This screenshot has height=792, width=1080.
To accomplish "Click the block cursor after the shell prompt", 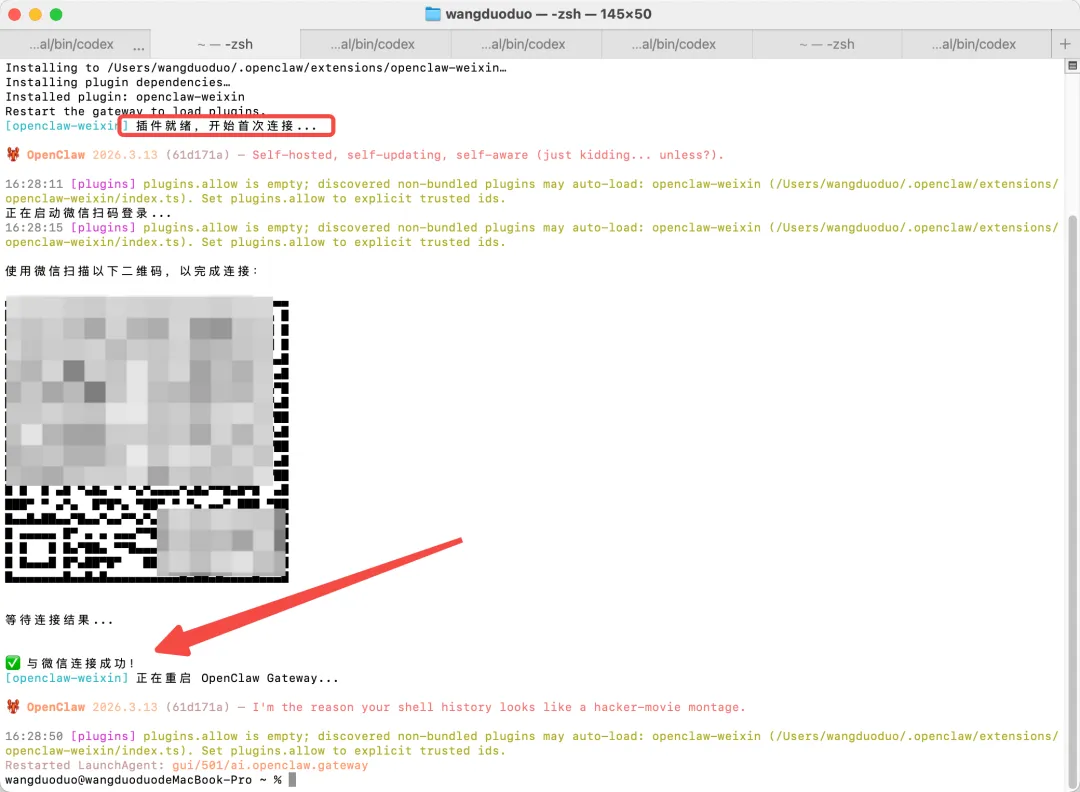I will (x=292, y=780).
